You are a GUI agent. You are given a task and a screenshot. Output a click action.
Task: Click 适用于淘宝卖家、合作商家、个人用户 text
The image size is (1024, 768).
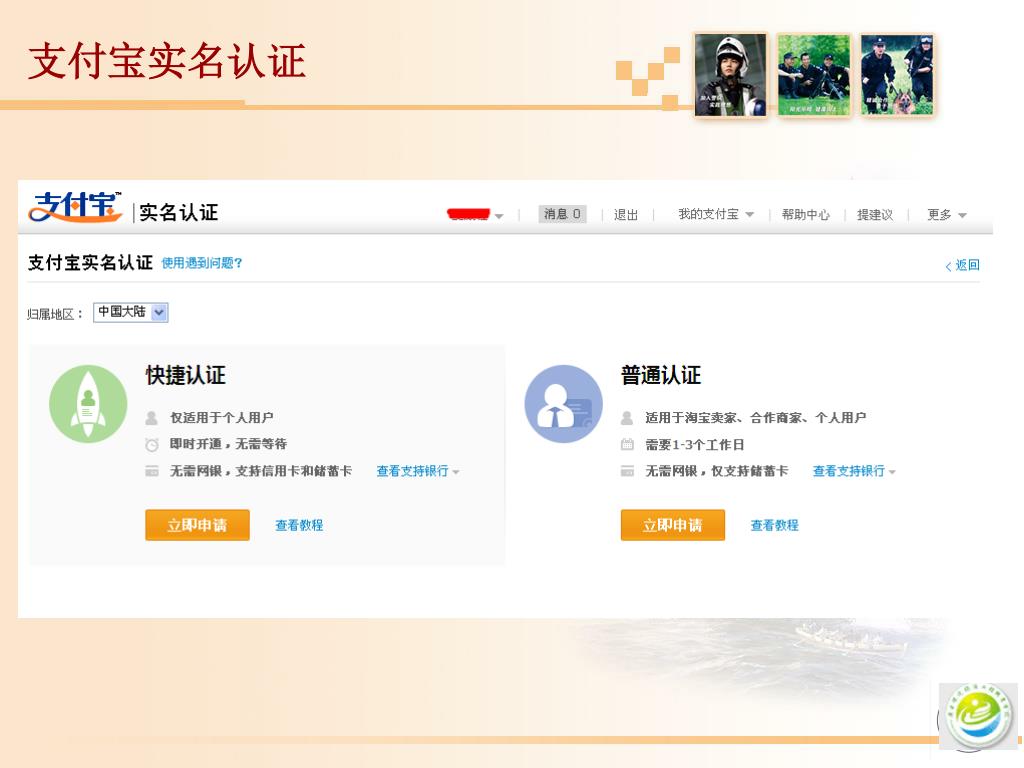[x=756, y=417]
